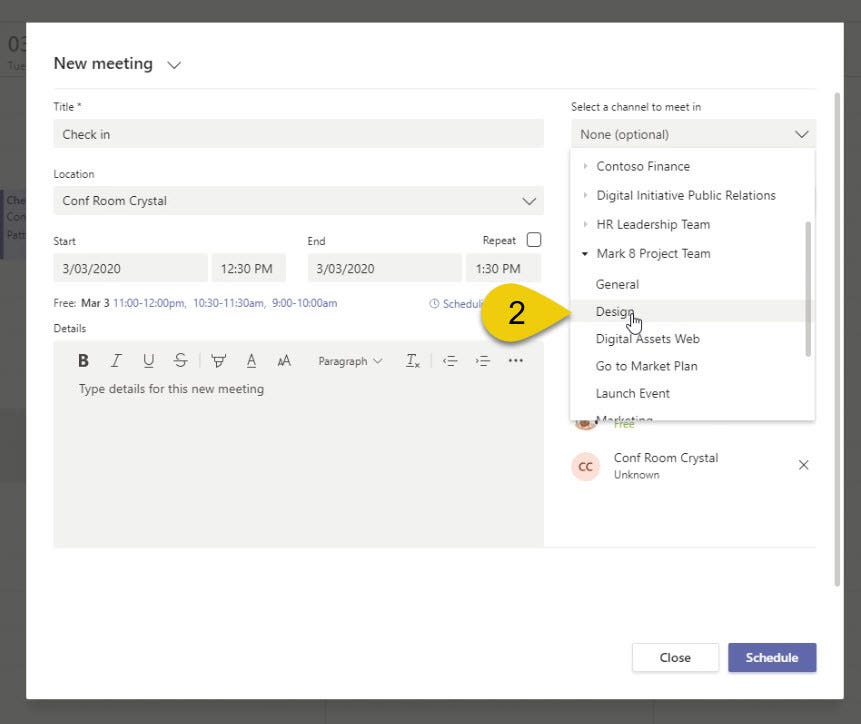This screenshot has width=861, height=724.
Task: Apply bold formatting in meeting details
Action: coord(83,360)
